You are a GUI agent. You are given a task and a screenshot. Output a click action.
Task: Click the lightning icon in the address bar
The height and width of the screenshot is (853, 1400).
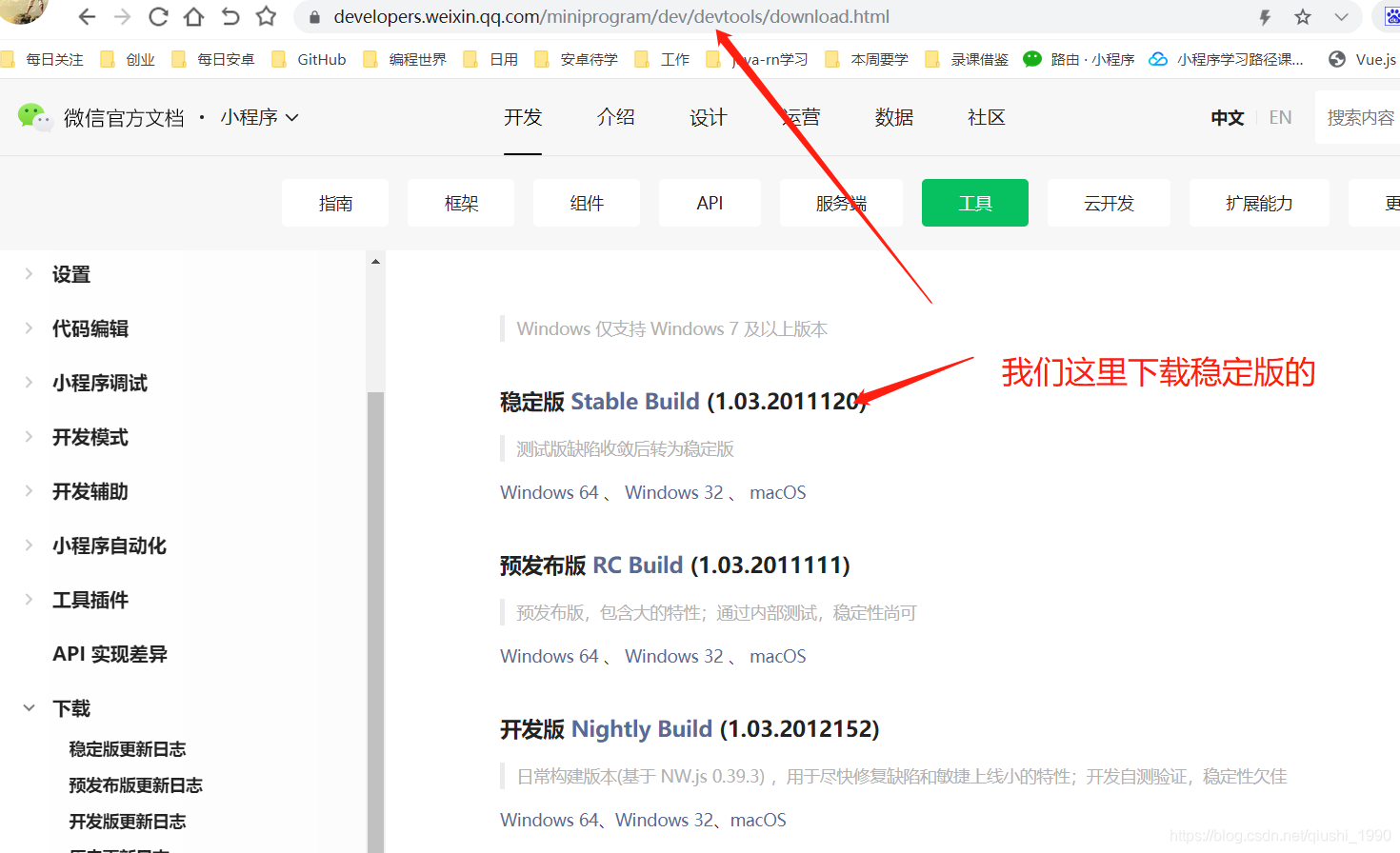(1266, 16)
